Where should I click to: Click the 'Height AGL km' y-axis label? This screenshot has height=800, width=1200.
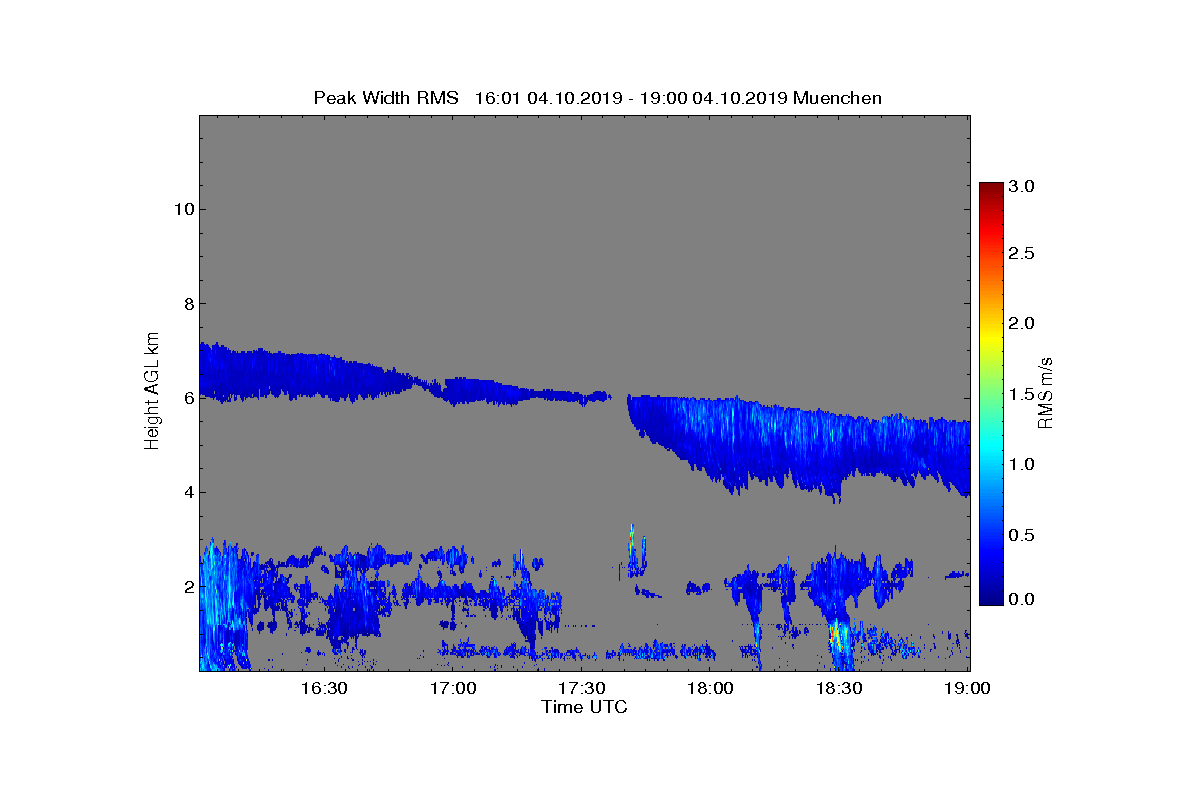pyautogui.click(x=152, y=392)
